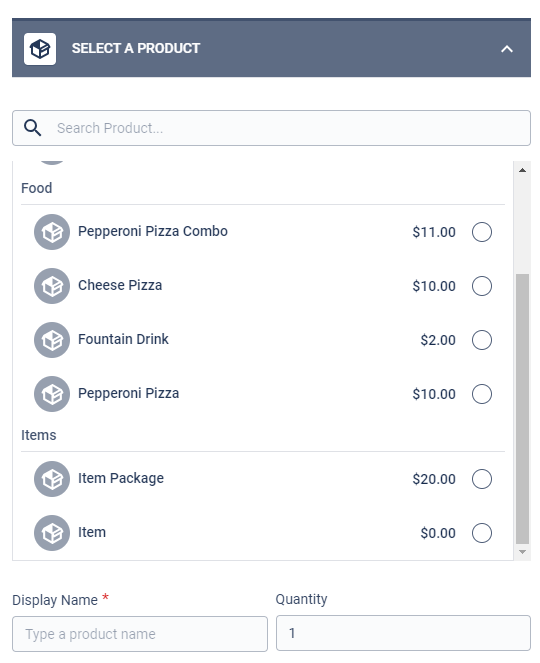The height and width of the screenshot is (663, 540).
Task: Click the Pepperoni Pizza product name
Action: click(x=129, y=394)
